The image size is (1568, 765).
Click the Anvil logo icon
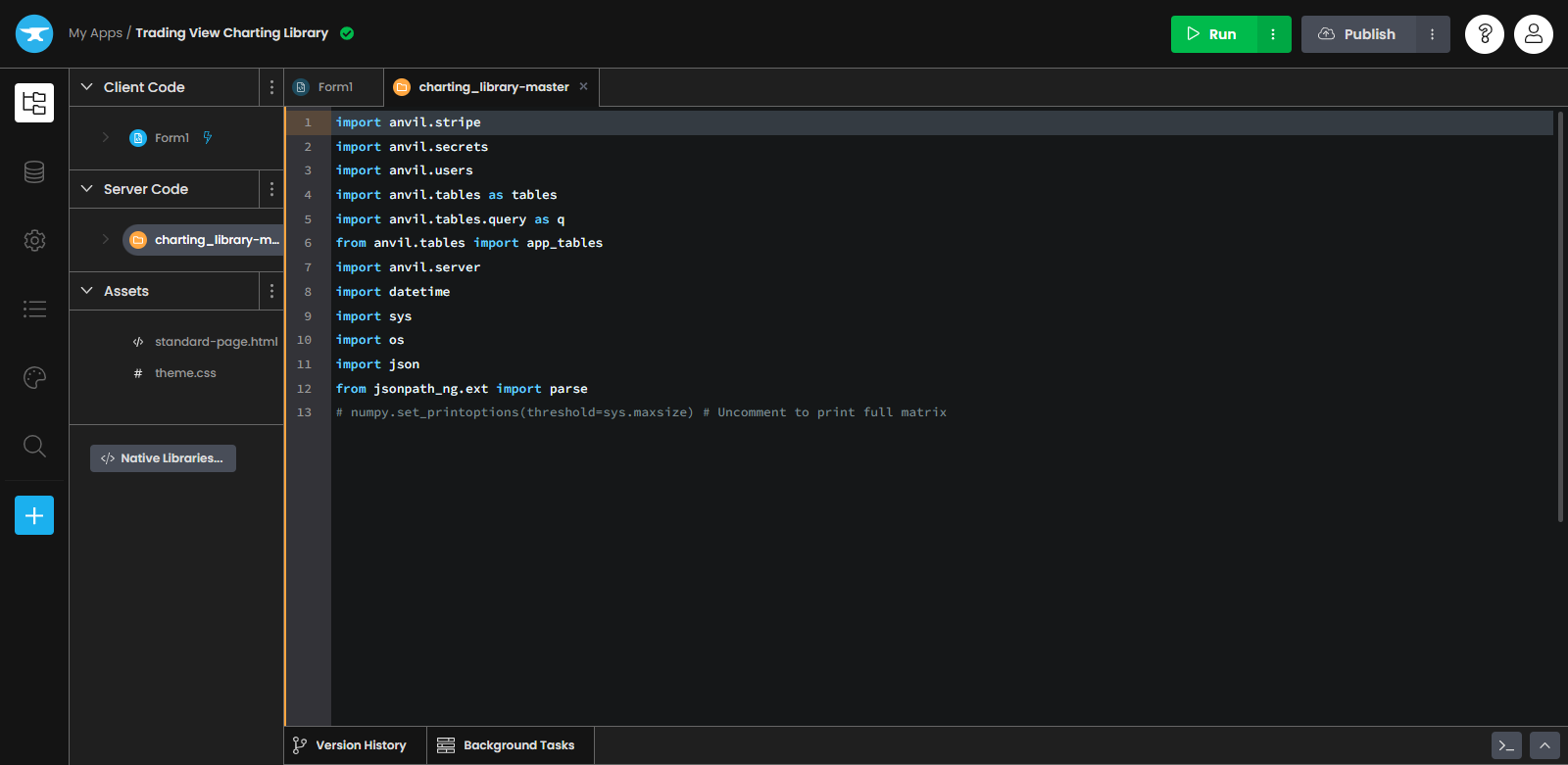(34, 33)
